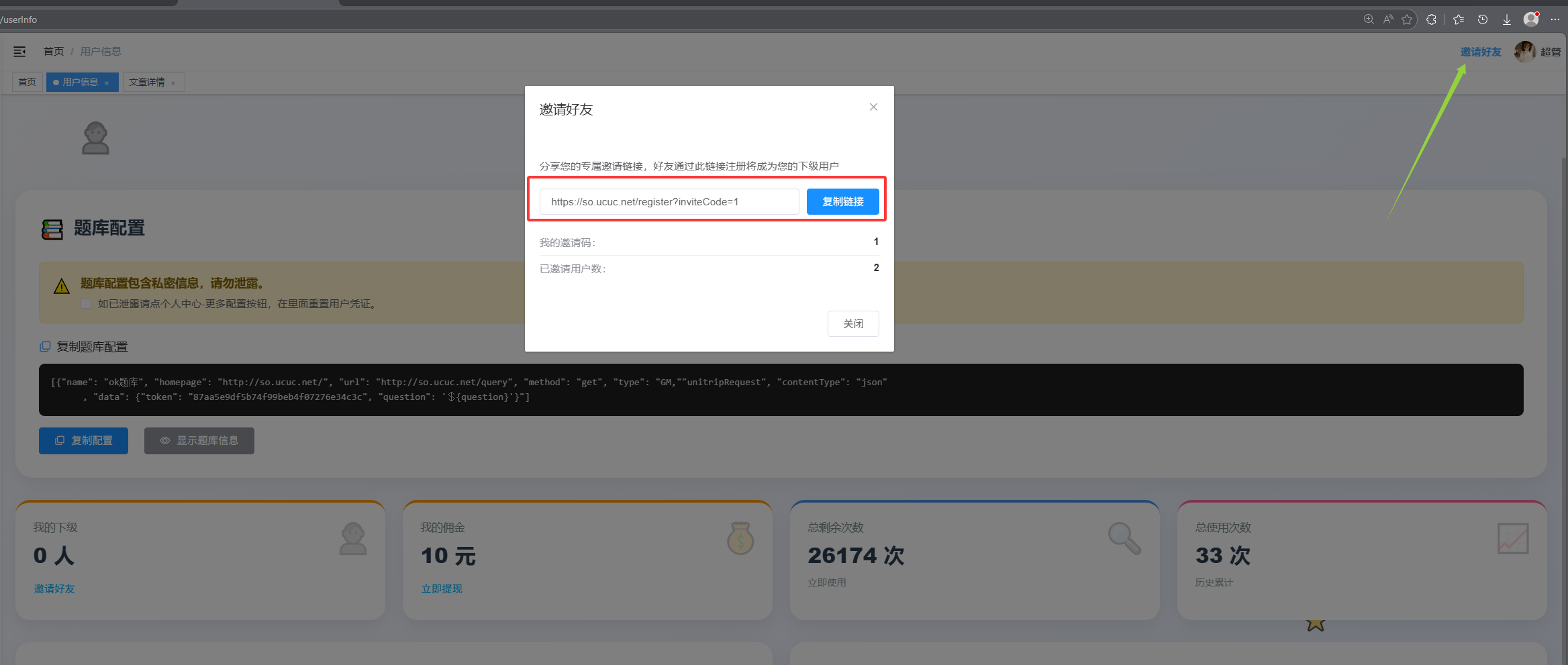Open the downloads arrow icon
This screenshot has height=665, width=1568.
click(1506, 19)
